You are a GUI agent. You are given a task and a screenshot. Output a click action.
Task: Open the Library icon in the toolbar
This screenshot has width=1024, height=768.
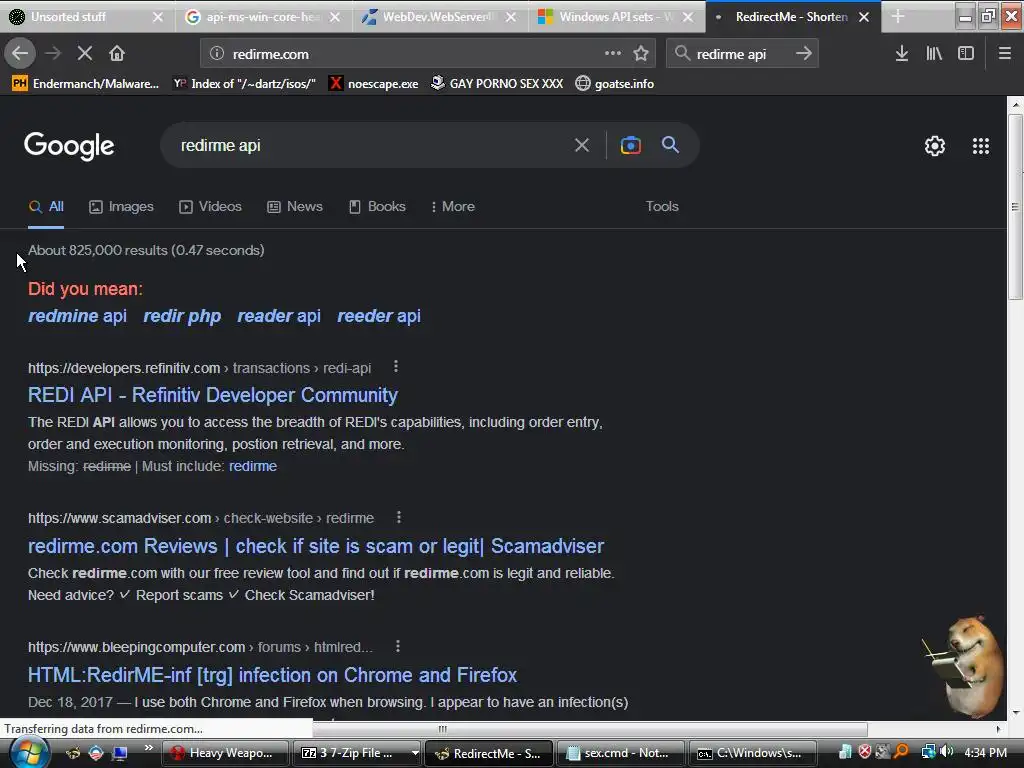point(934,54)
